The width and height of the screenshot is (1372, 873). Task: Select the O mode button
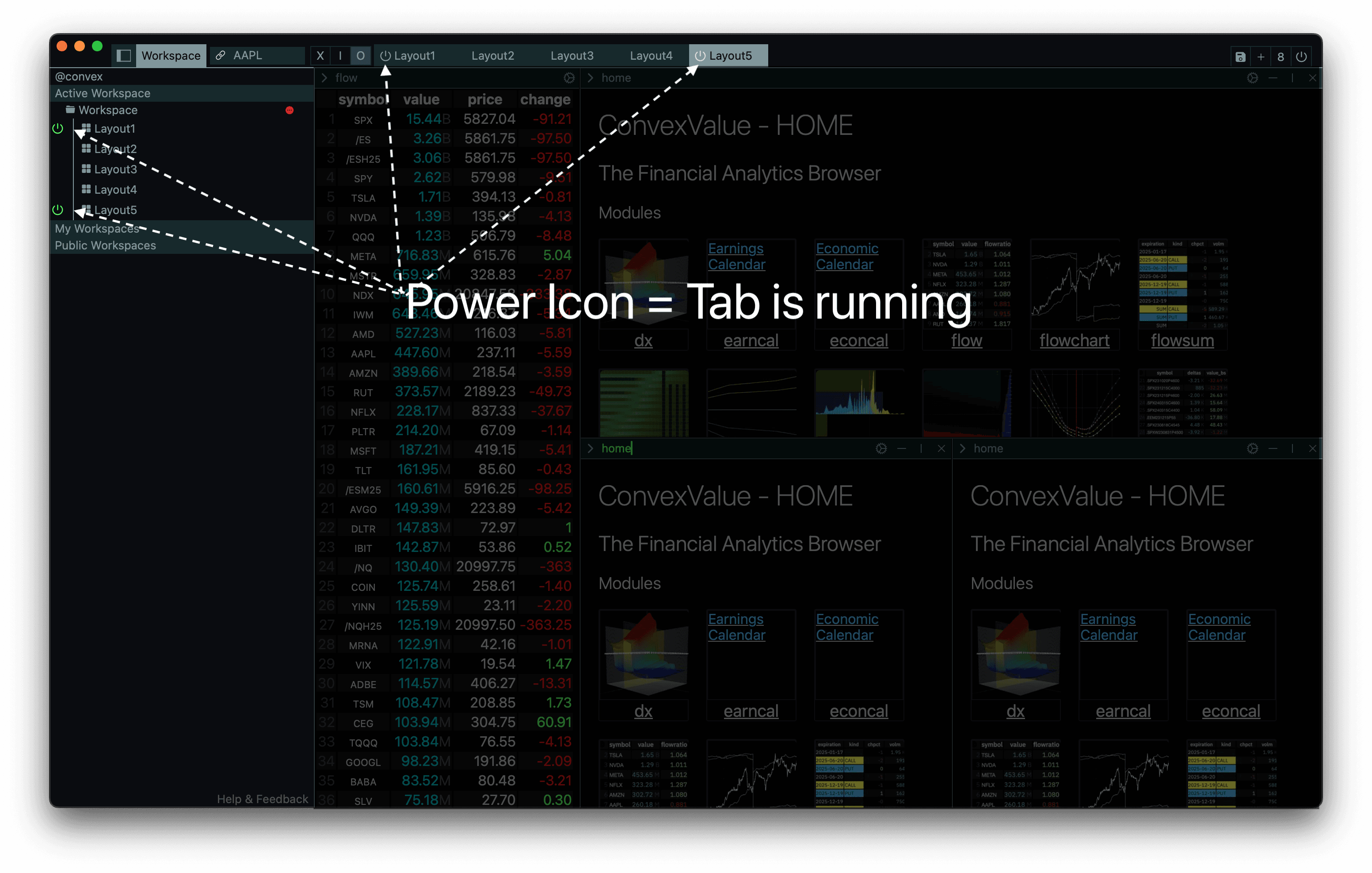[360, 55]
